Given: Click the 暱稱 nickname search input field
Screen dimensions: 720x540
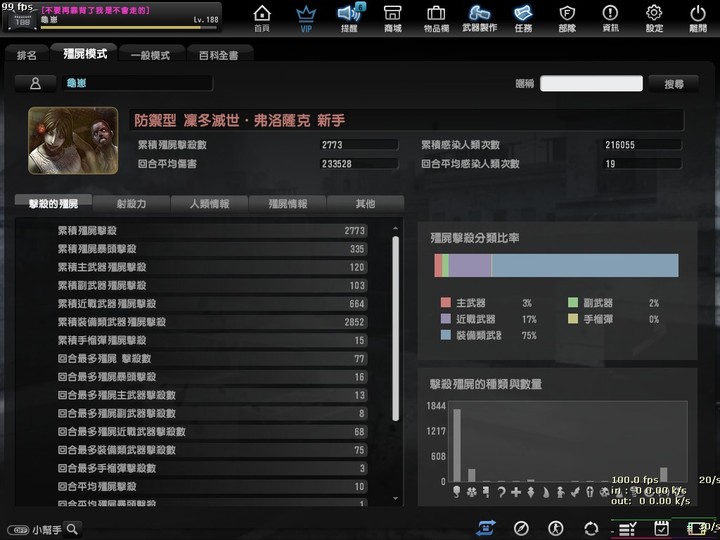Looking at the screenshot, I should coord(591,84).
